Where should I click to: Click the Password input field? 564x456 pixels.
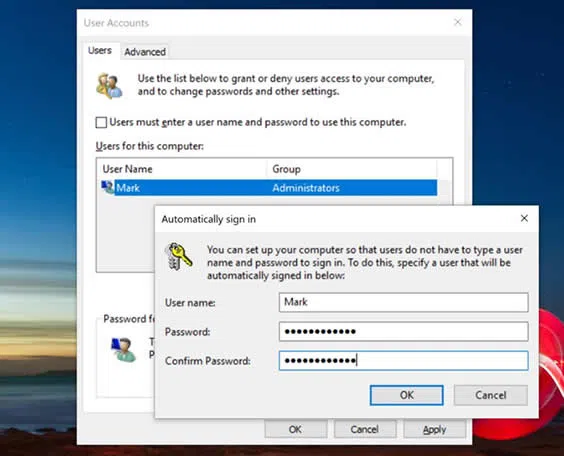(403, 331)
